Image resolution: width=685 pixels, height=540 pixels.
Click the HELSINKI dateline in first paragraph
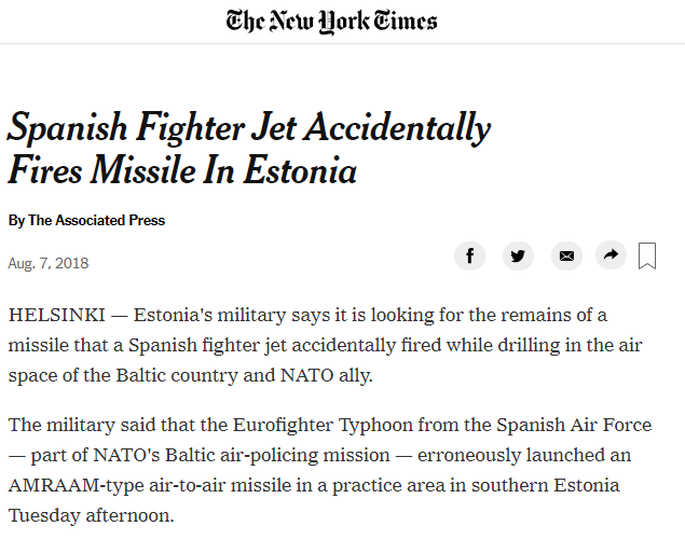tap(57, 315)
